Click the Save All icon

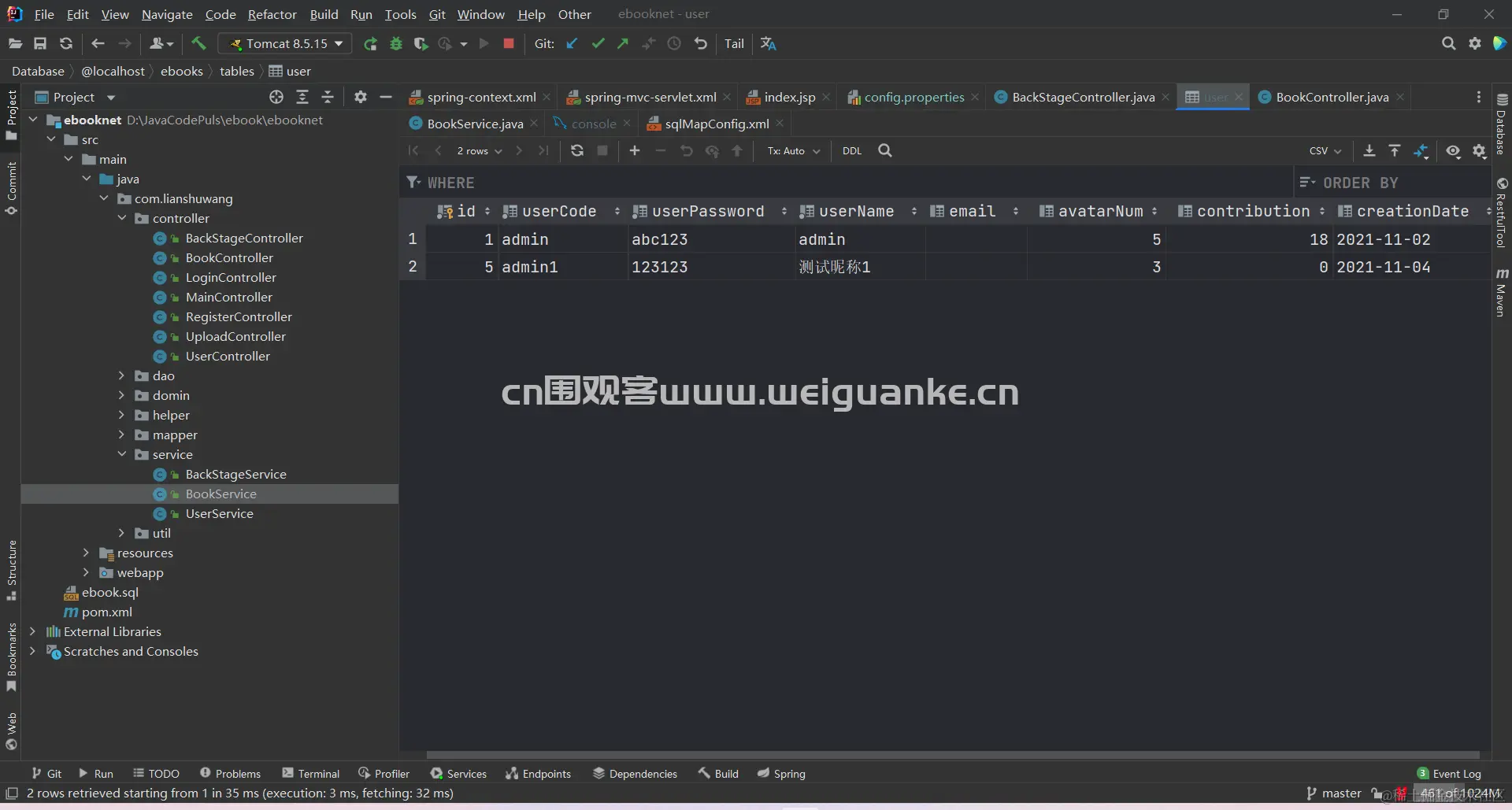tap(40, 44)
